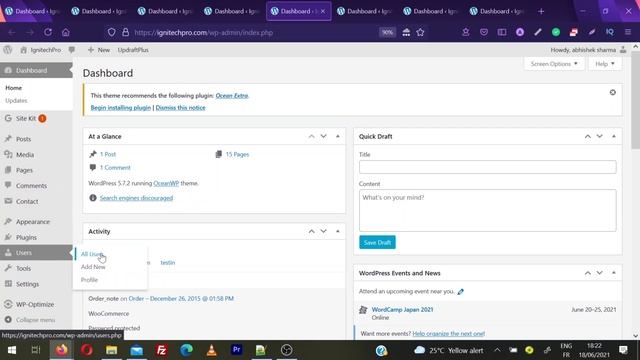Click the Quick Draft Content textarea
Viewport: 640px width, 360px height.
(488, 210)
